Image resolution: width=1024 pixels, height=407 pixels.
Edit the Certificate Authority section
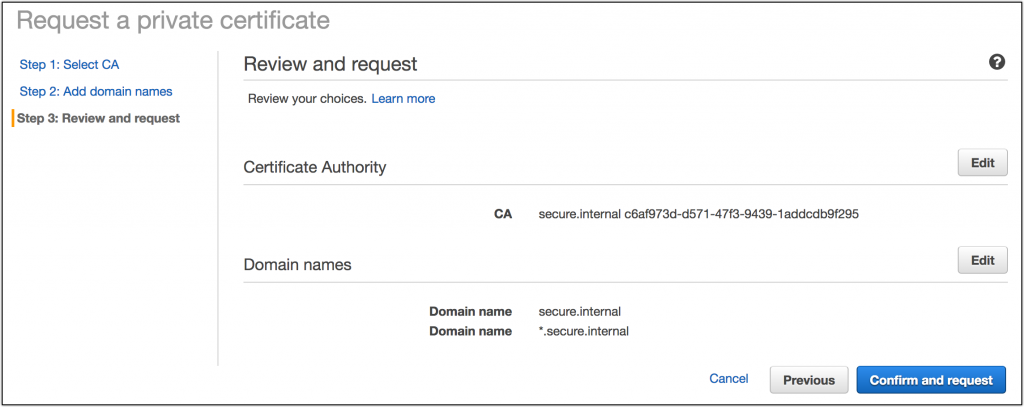[982, 163]
